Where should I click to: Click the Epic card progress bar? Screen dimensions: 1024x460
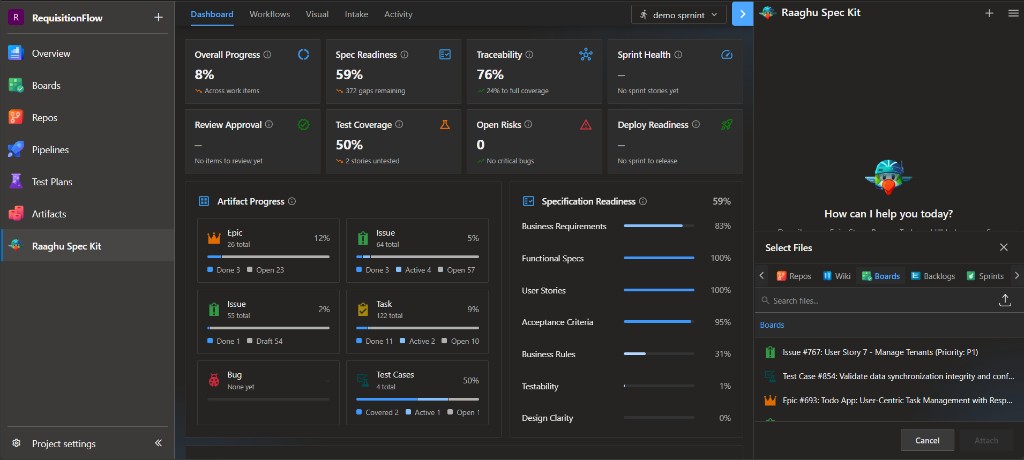(x=268, y=257)
